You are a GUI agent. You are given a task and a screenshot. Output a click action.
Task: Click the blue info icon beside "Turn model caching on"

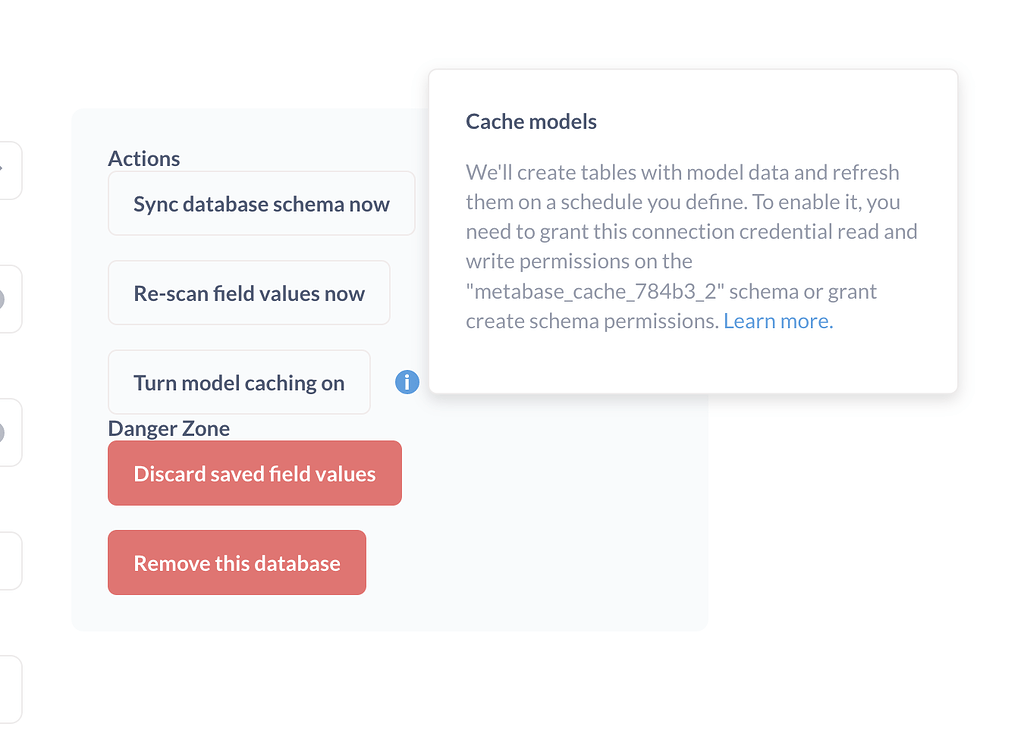coord(406,382)
